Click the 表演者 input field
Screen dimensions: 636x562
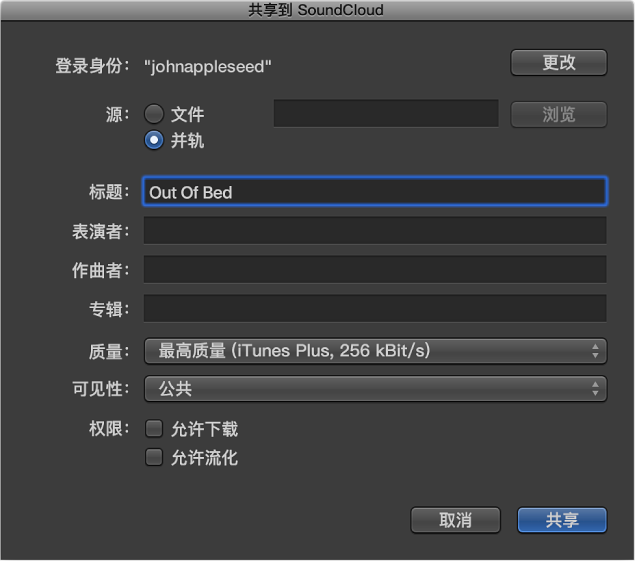(x=375, y=230)
